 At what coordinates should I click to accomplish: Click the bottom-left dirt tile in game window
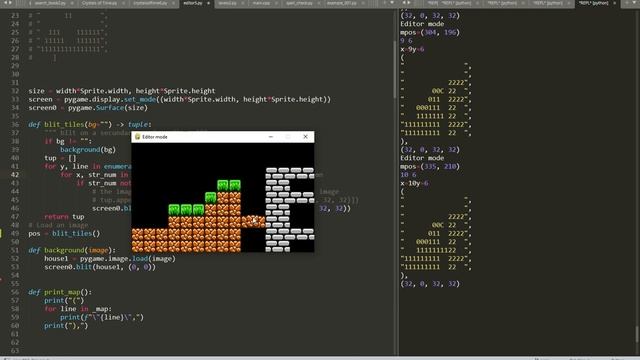[138, 246]
